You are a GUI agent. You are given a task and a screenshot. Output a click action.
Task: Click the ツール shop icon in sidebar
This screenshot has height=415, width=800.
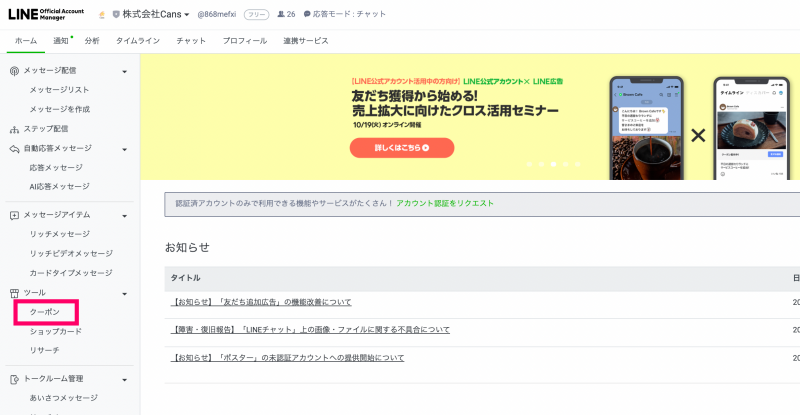coord(14,293)
